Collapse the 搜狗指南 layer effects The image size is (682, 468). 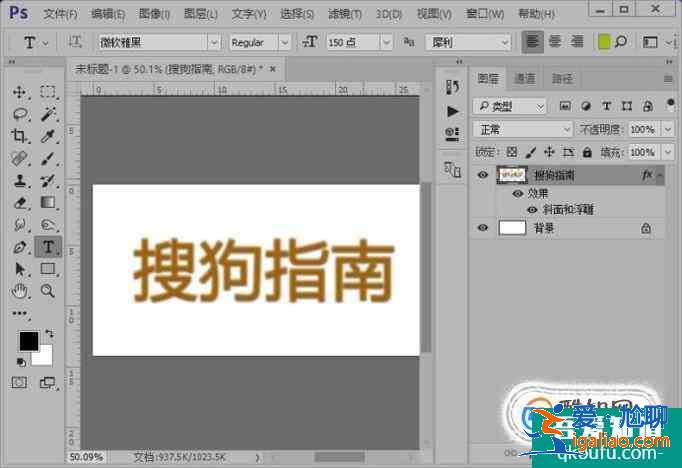[660, 175]
